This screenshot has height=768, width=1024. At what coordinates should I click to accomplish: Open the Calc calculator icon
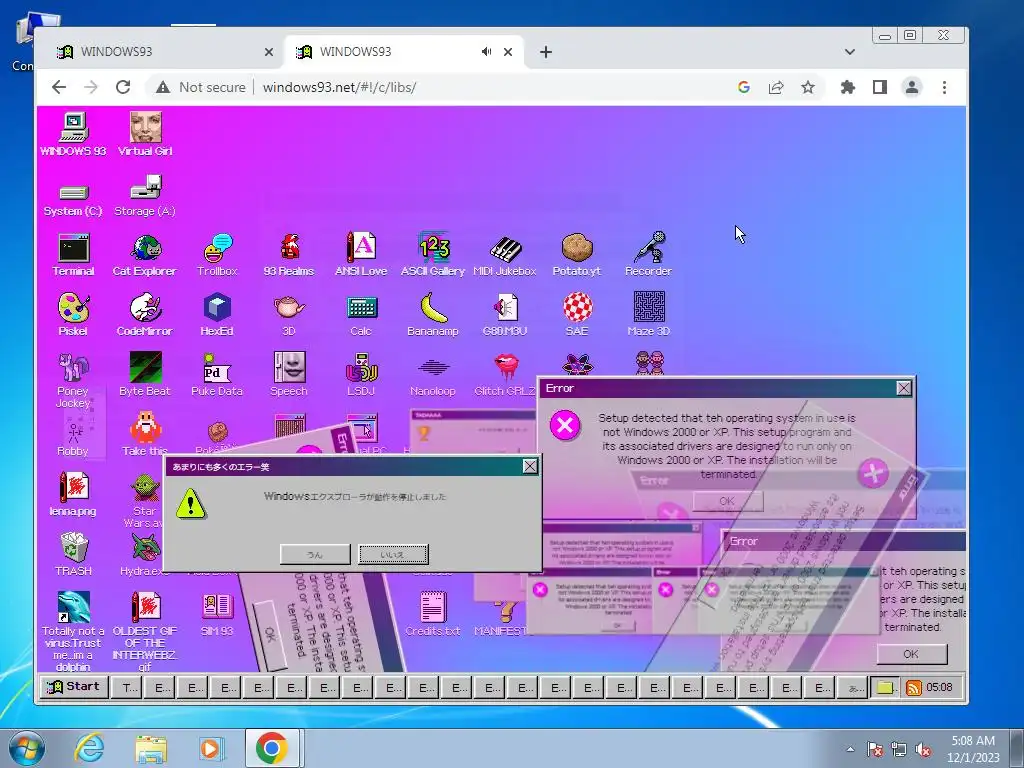[361, 308]
